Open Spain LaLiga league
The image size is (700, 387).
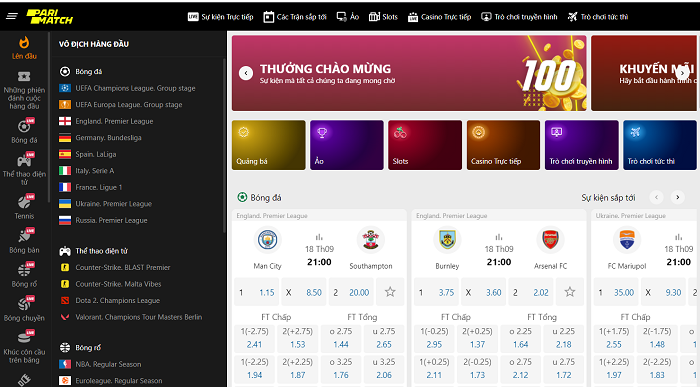[x=88, y=154]
